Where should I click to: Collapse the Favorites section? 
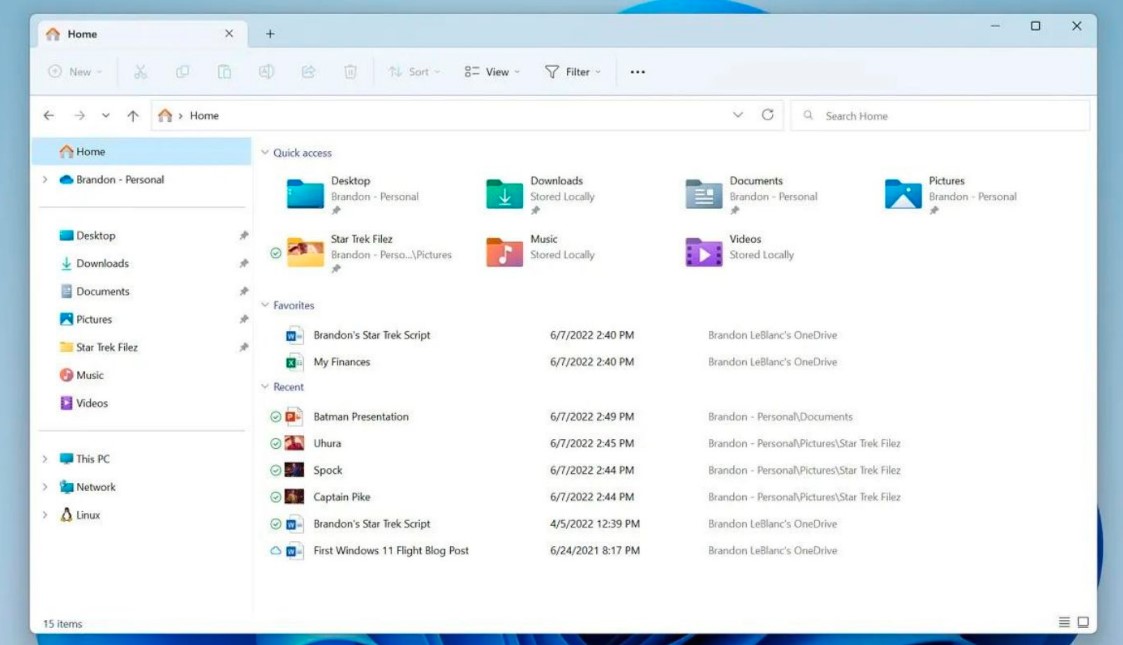point(265,305)
